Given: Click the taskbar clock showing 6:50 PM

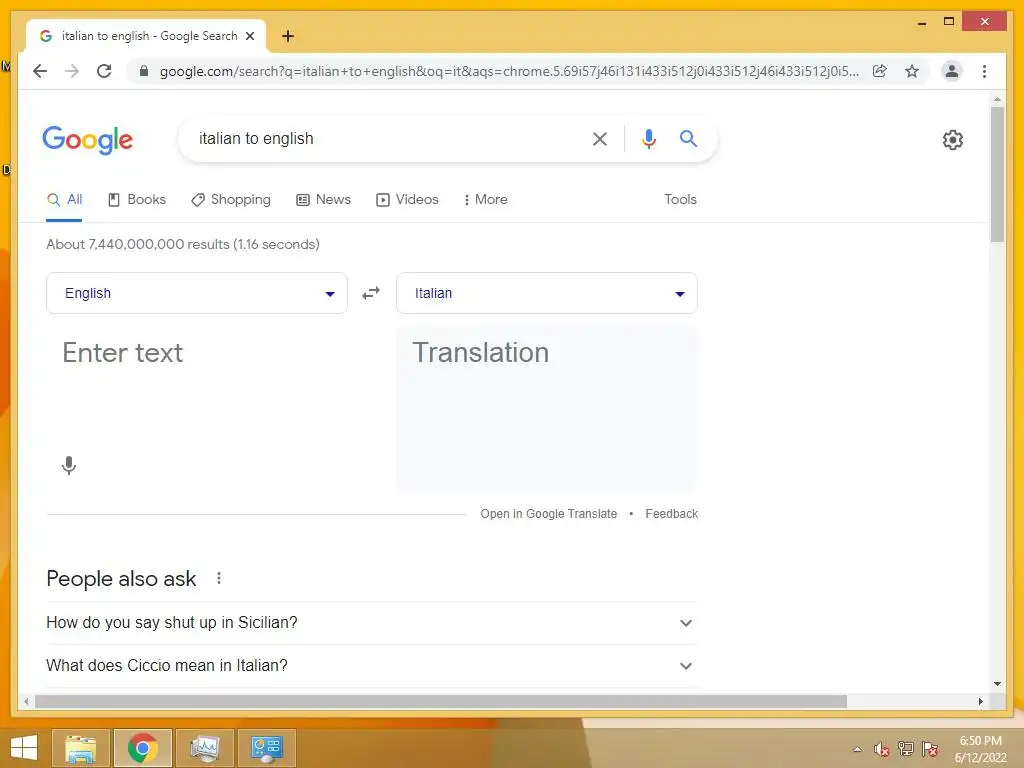Looking at the screenshot, I should [x=980, y=749].
